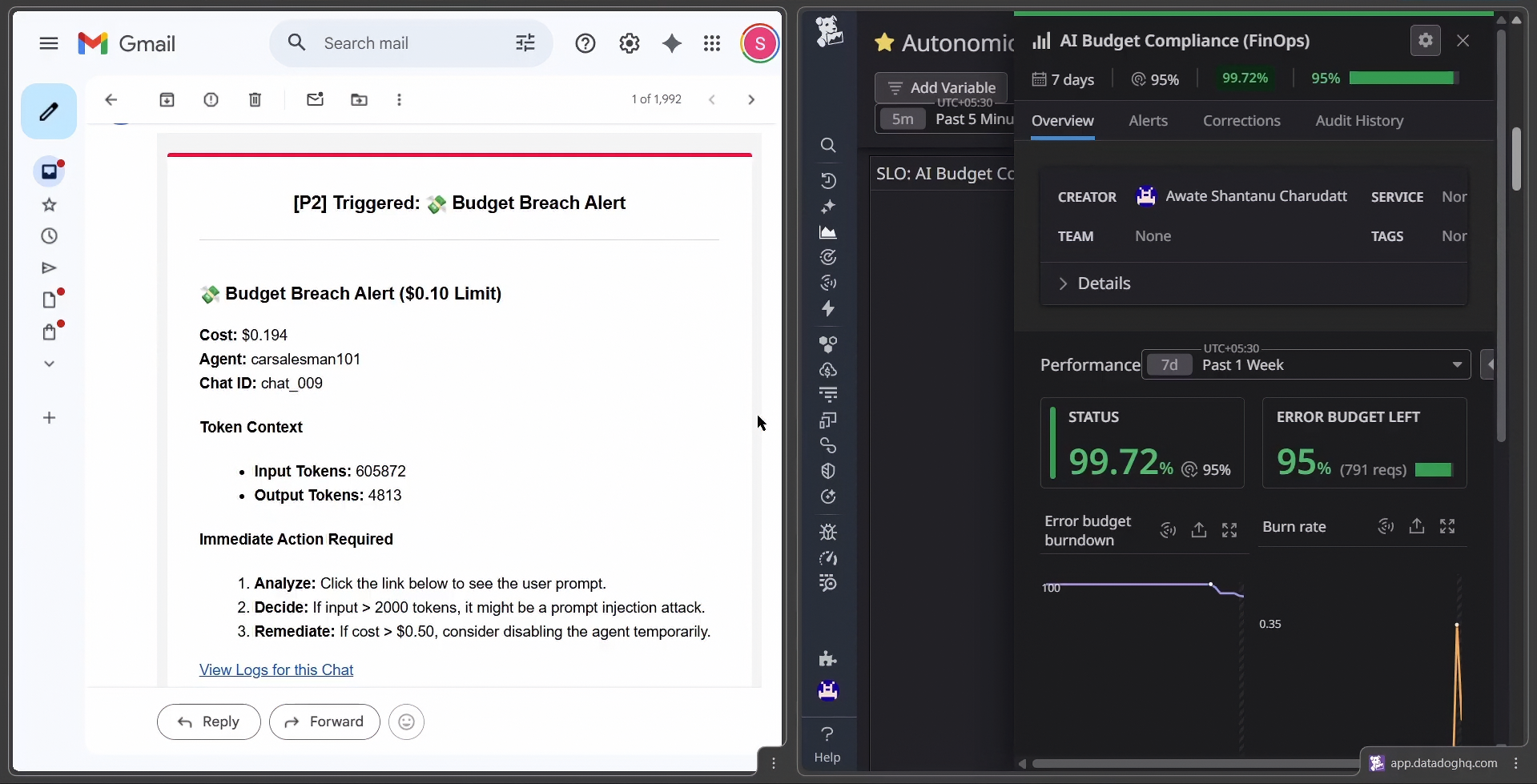1537x784 pixels.
Task: Delete the Budget Breach Alert email
Action: [255, 99]
